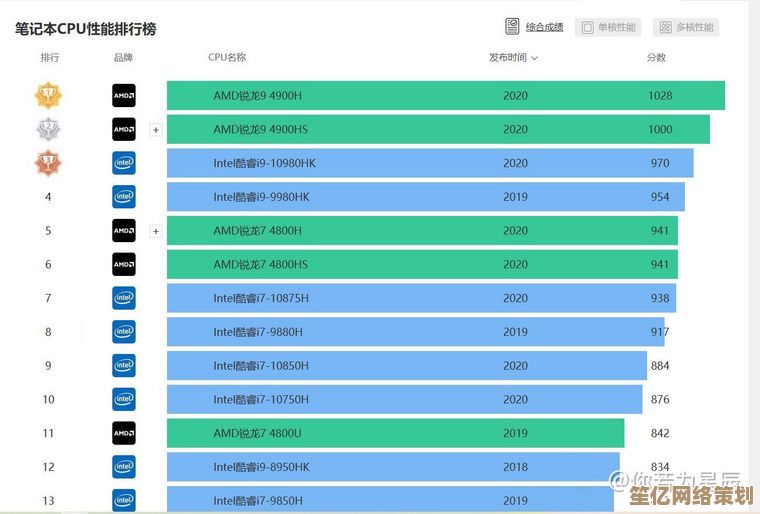Click score 842 of 4800U
This screenshot has width=760, height=514.
tap(660, 433)
